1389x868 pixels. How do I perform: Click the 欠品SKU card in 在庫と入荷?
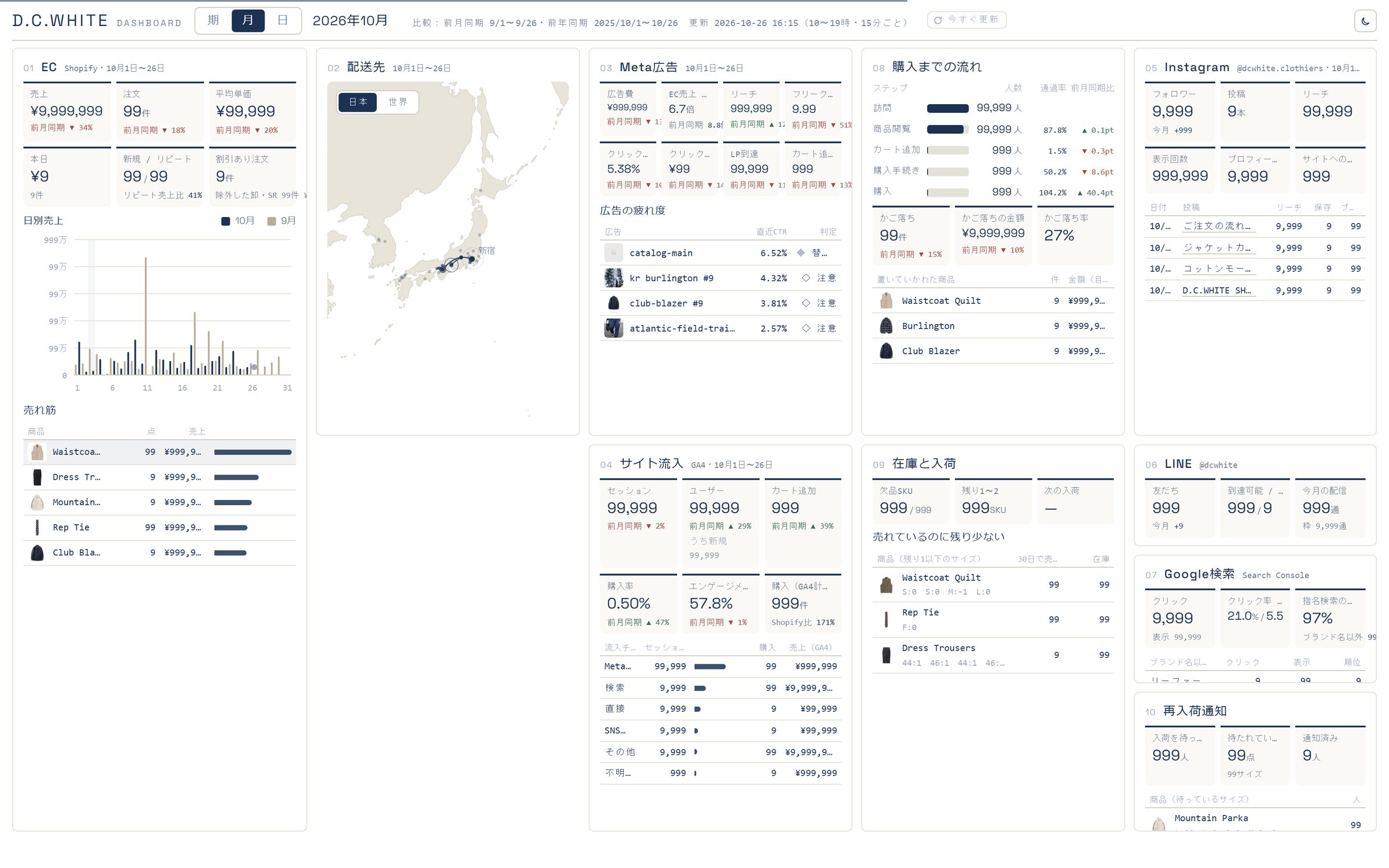(911, 501)
